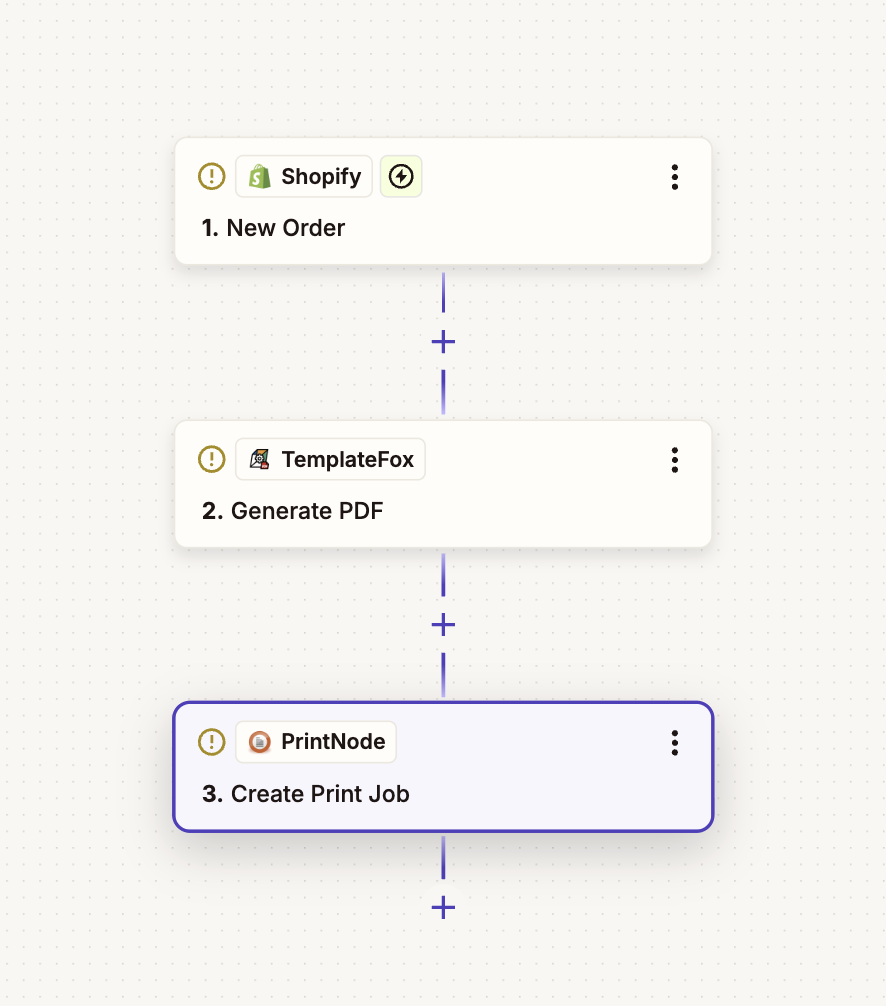
Task: Click the connector line directly above TemplateFox step
Action: [443, 392]
